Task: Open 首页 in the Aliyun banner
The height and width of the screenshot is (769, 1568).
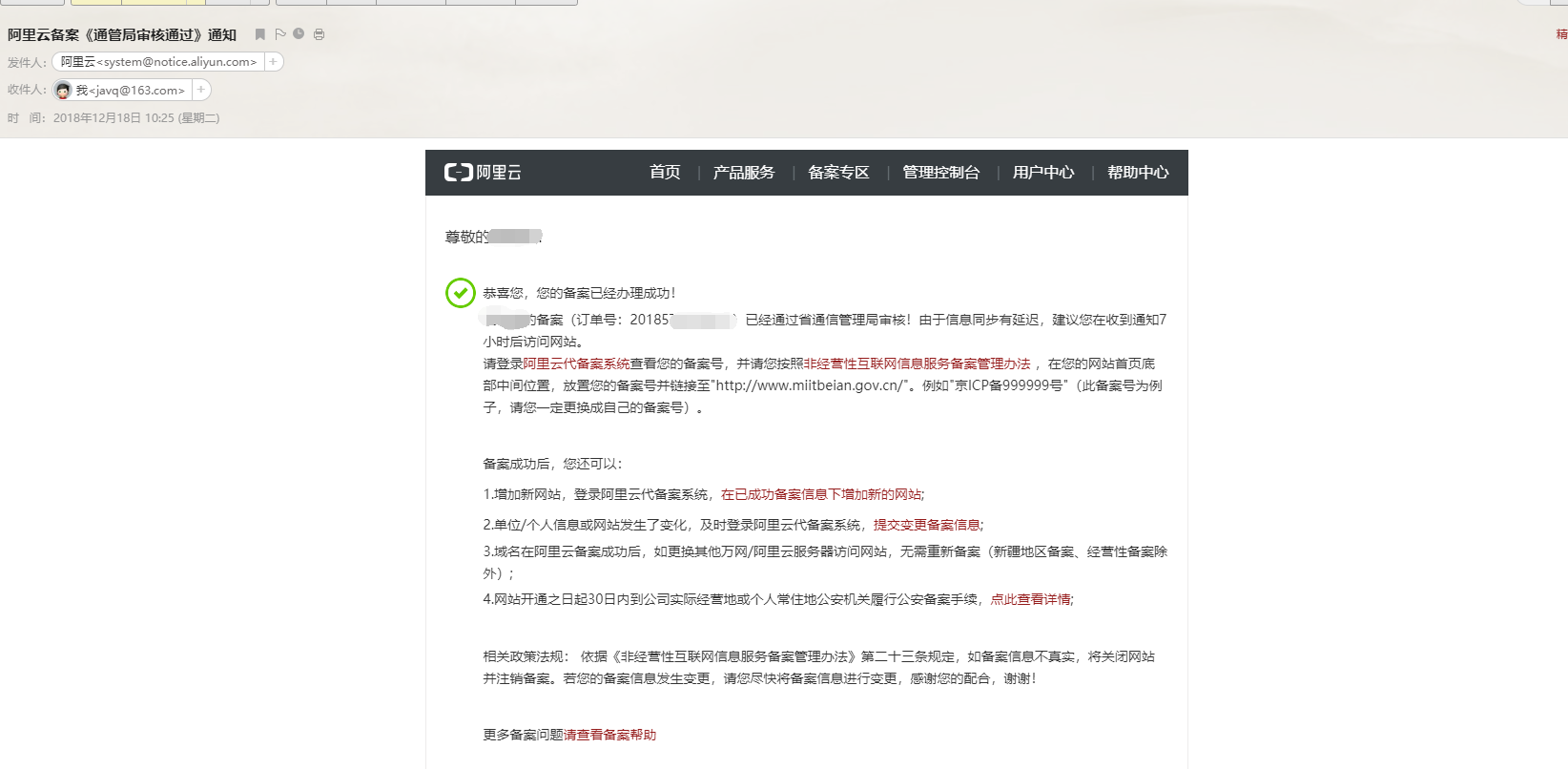Action: coord(665,173)
